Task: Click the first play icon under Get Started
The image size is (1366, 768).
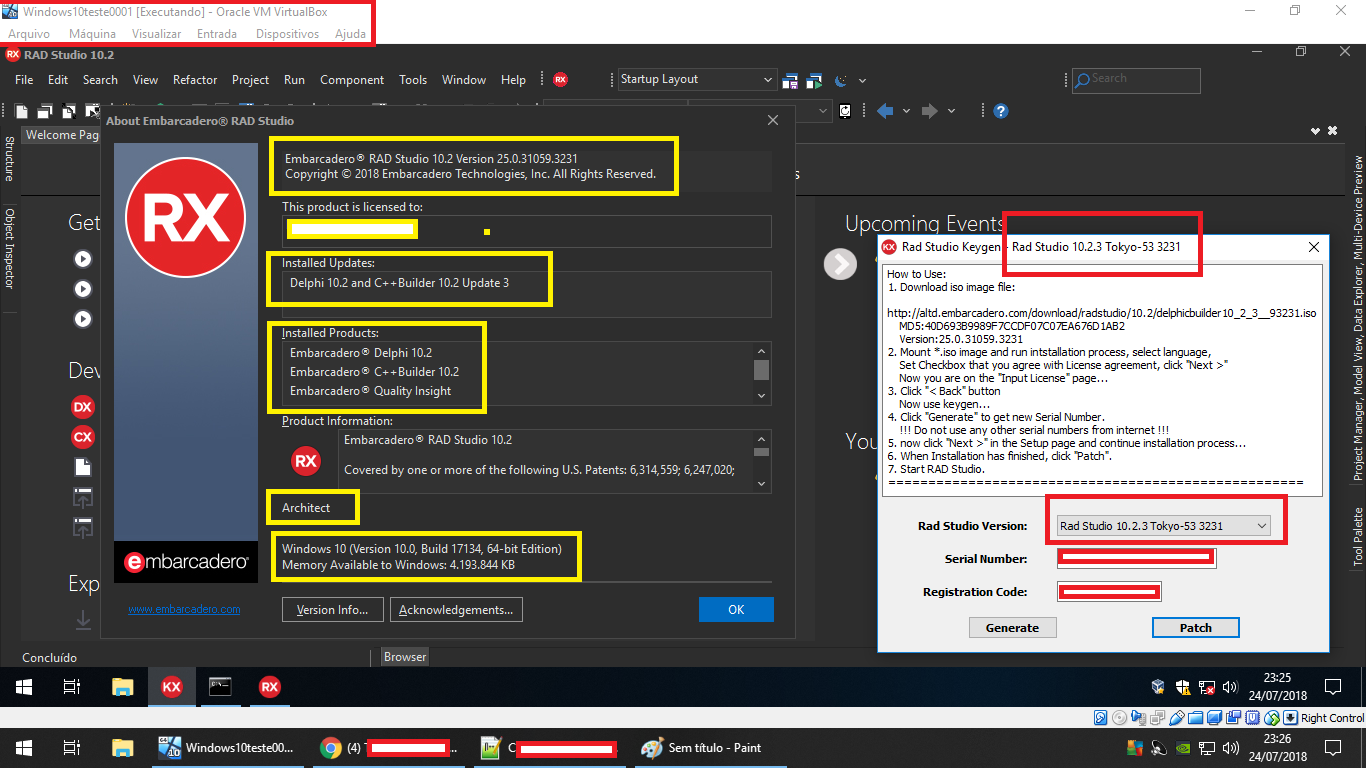Action: tap(83, 259)
